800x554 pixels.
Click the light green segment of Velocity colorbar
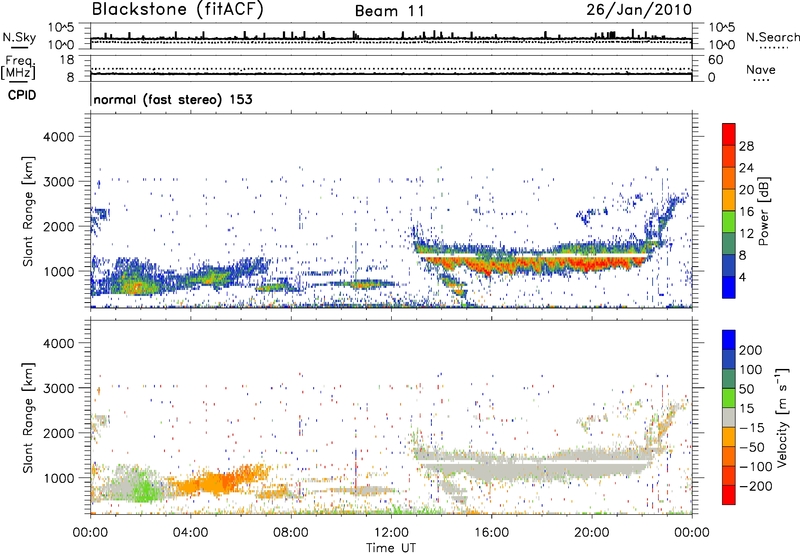pyautogui.click(x=729, y=399)
